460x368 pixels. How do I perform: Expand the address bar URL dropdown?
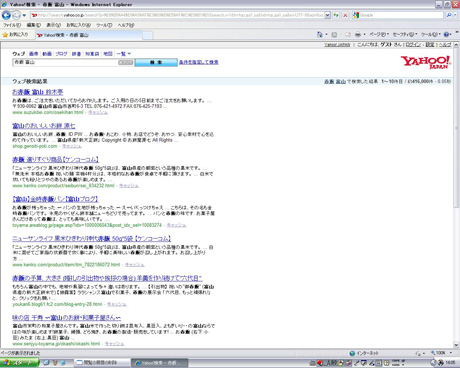click(327, 15)
